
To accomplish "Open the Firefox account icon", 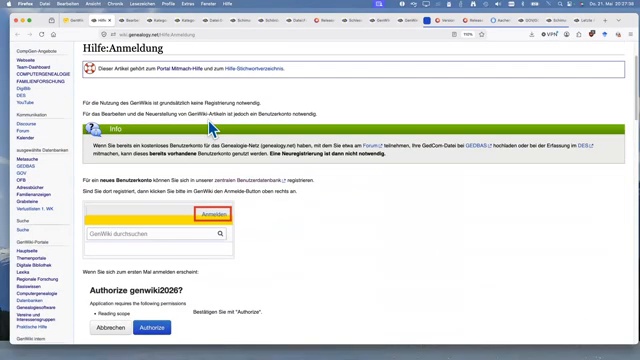I will (567, 35).
